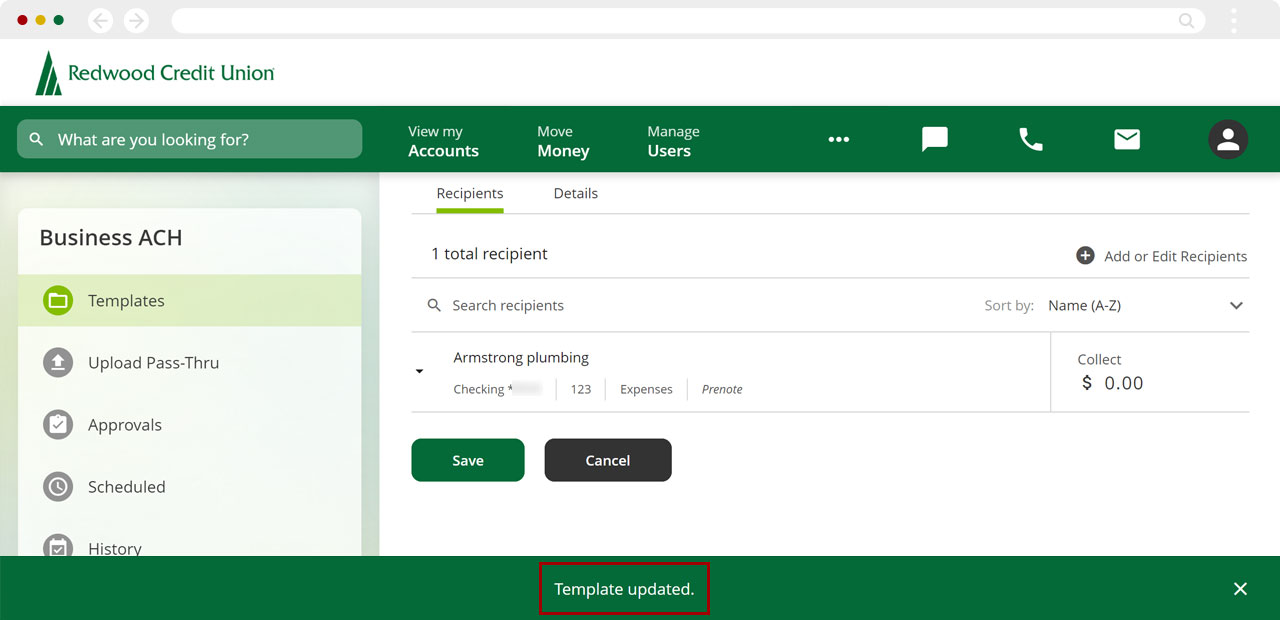The image size is (1280, 620).
Task: Dismiss the Template updated notification
Action: tap(1240, 589)
